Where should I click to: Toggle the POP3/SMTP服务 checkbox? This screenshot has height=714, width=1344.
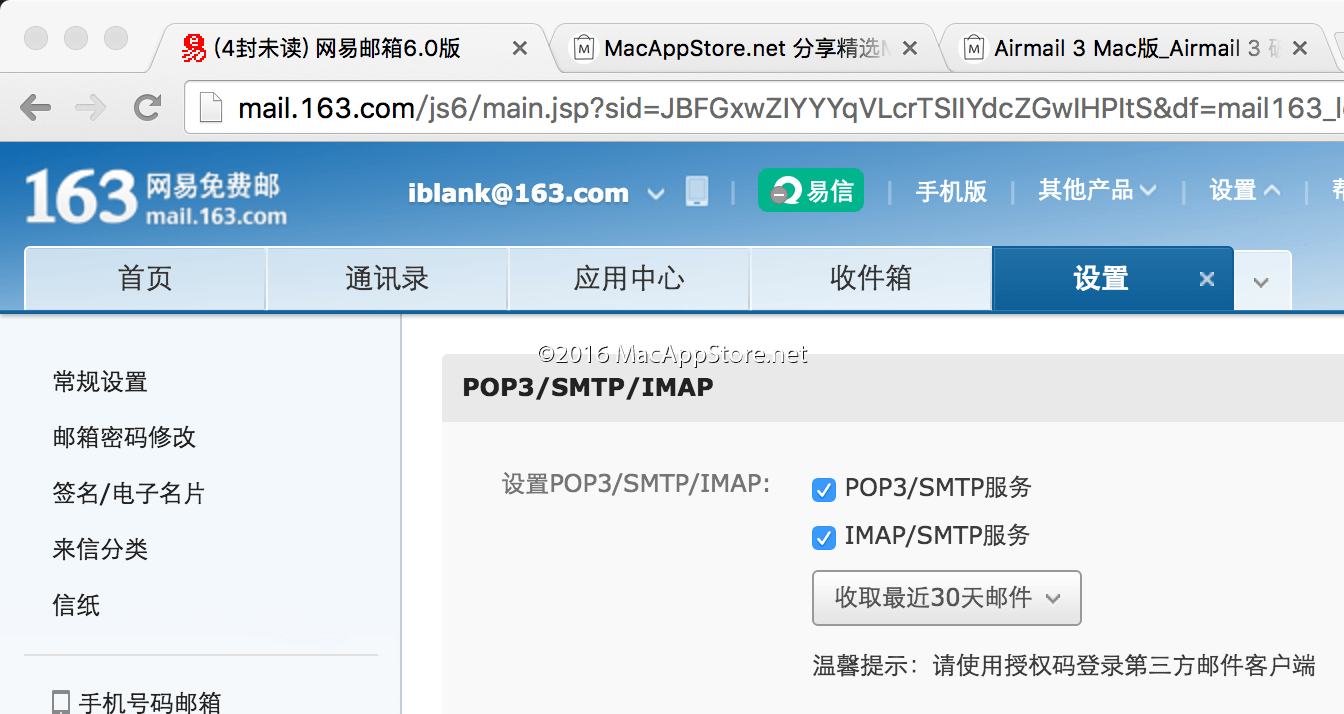824,490
